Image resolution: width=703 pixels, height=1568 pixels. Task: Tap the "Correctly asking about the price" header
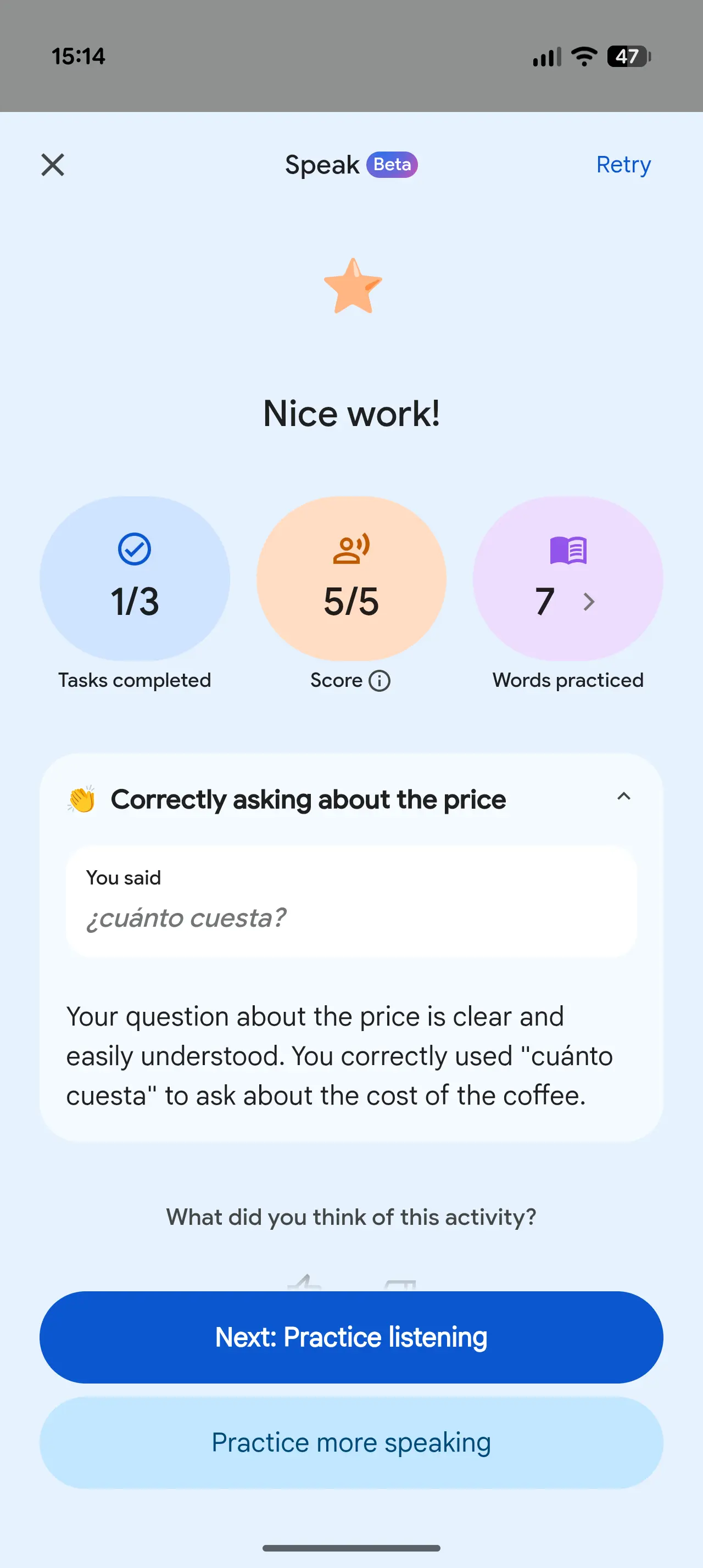[308, 799]
